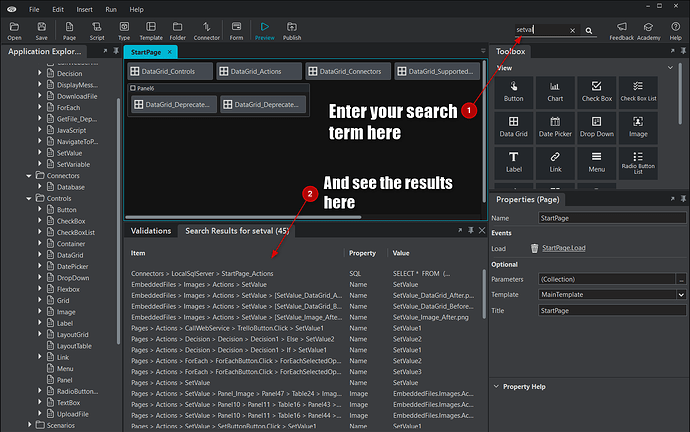Add a new Script from toolbar
Screen dimensions: 690x432
pyautogui.click(x=97, y=31)
